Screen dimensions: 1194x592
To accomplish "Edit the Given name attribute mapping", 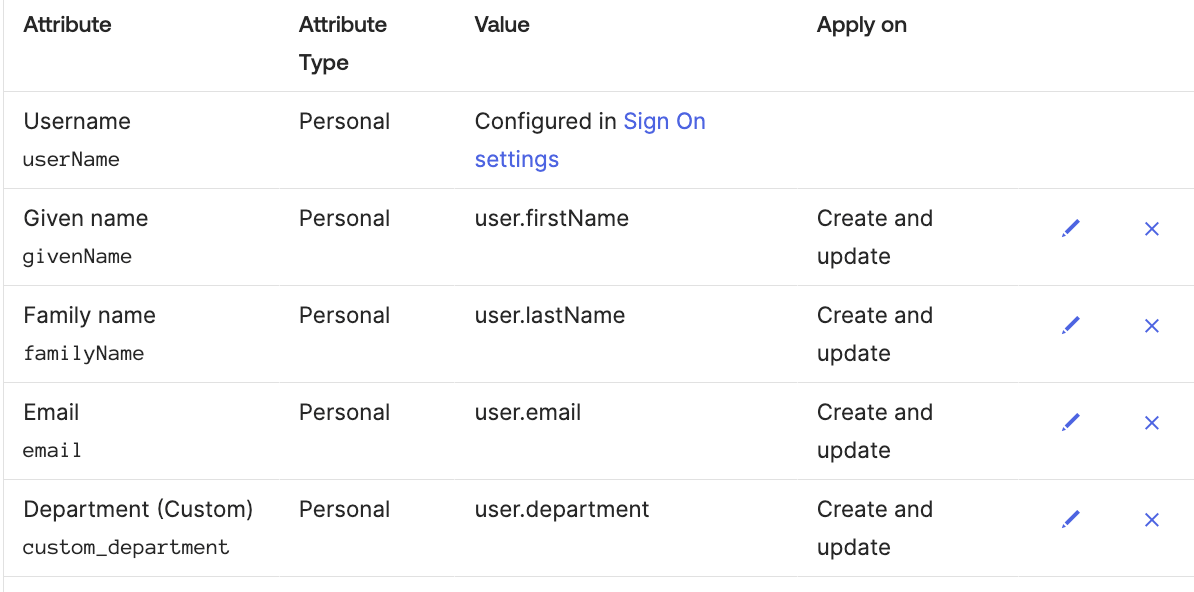I will click(x=1071, y=229).
